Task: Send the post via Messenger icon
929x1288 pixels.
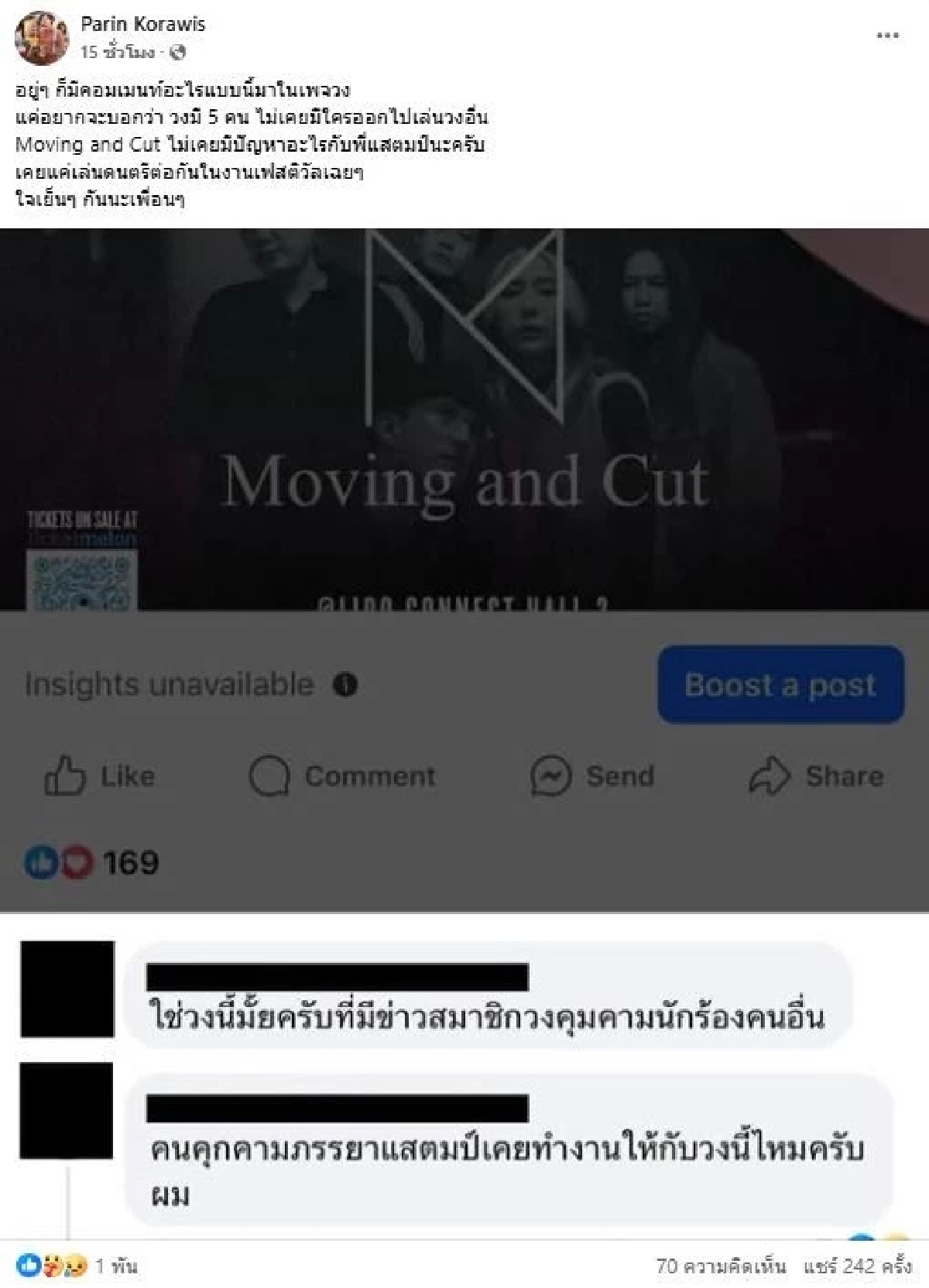Action: click(x=550, y=776)
